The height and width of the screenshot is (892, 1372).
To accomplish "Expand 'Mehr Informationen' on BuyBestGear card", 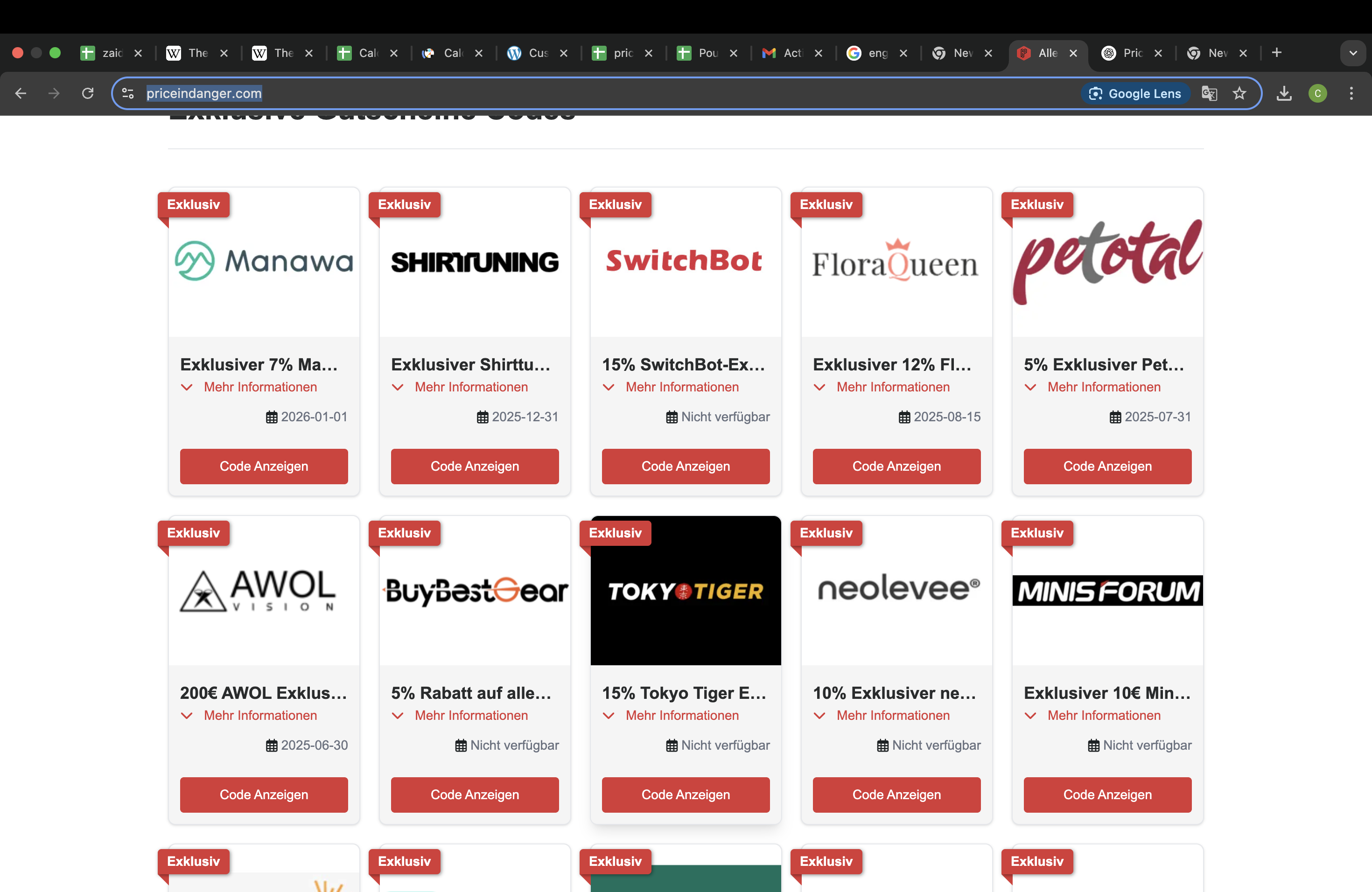I will pyautogui.click(x=460, y=716).
